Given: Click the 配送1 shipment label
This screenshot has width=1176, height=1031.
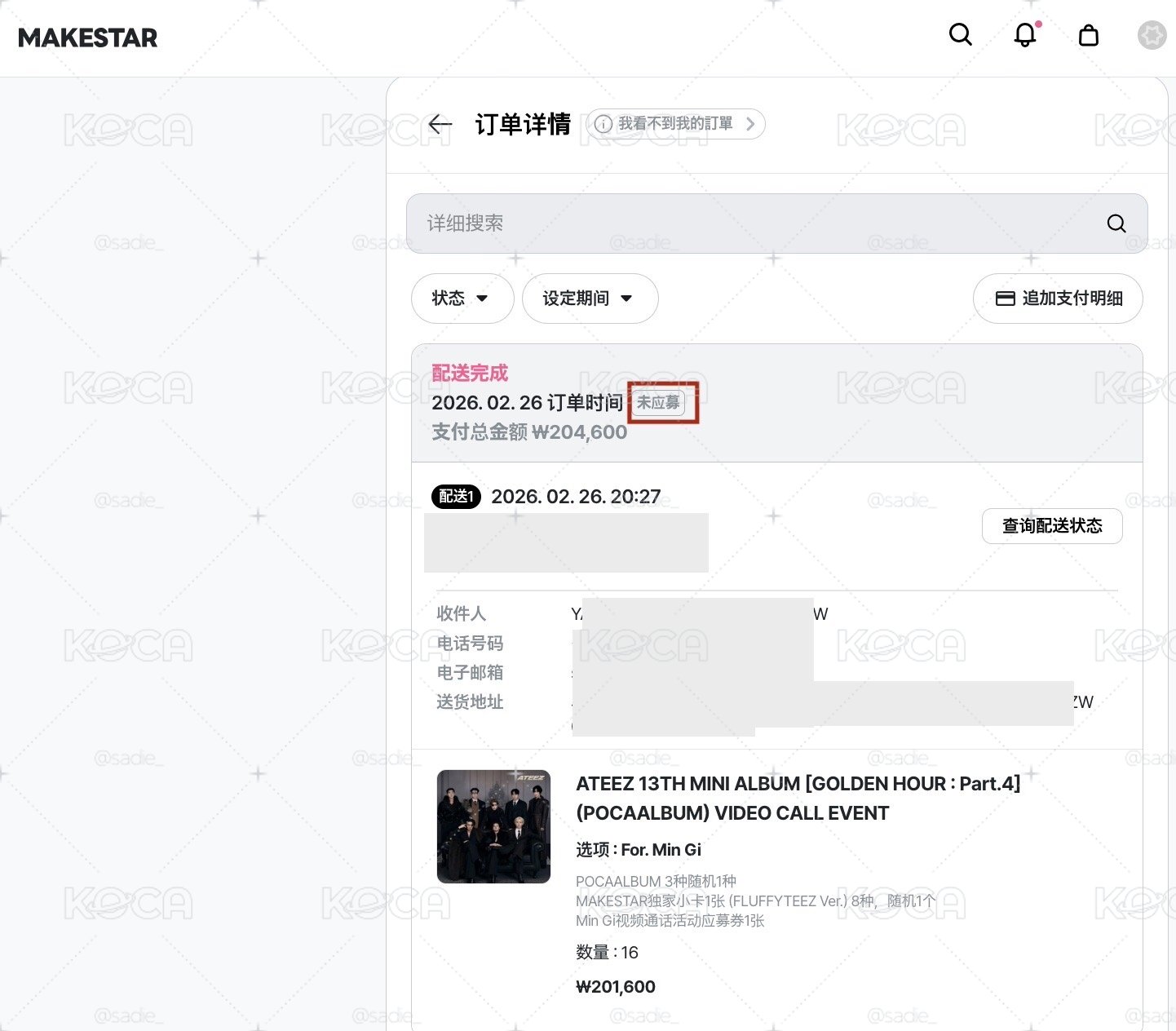Looking at the screenshot, I should pyautogui.click(x=457, y=496).
